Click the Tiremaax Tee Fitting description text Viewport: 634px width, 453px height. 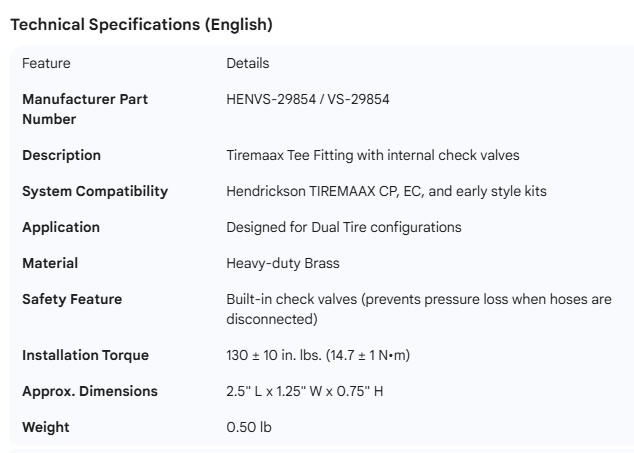(372, 155)
